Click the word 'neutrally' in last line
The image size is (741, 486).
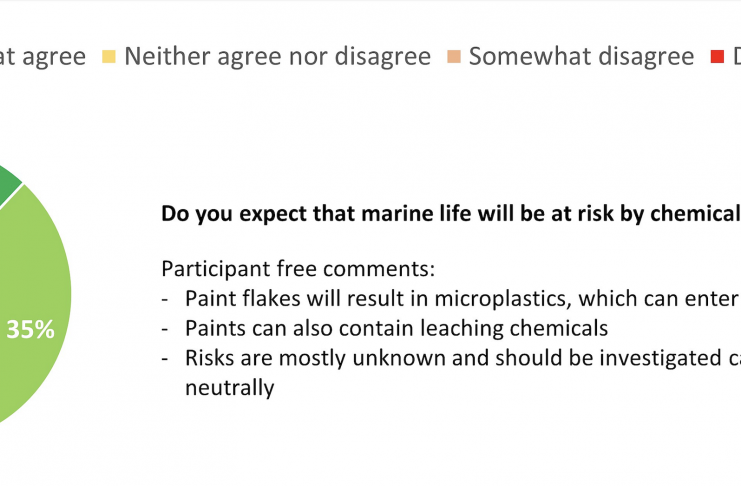(x=229, y=388)
